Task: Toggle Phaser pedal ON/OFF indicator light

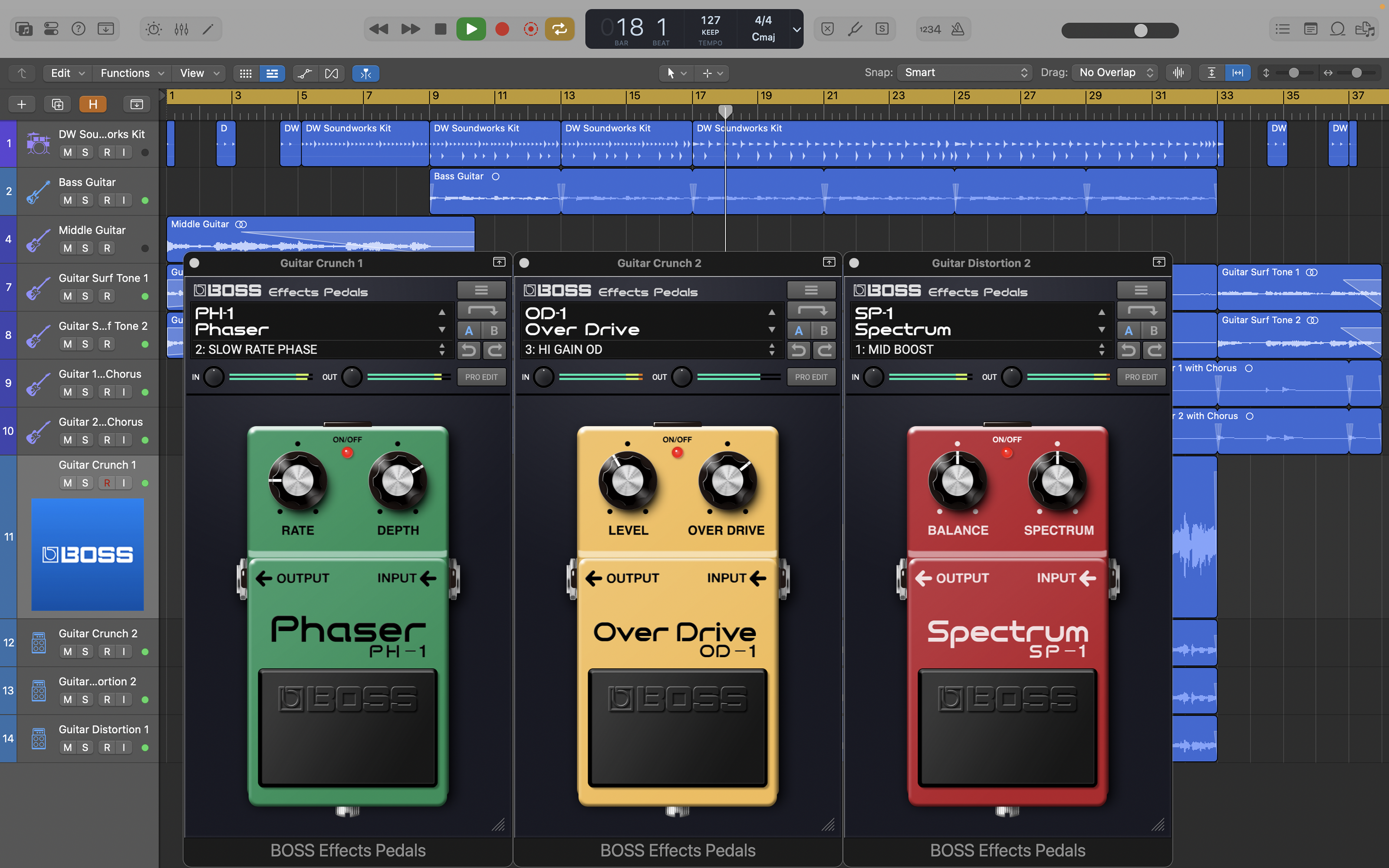Action: click(x=347, y=452)
